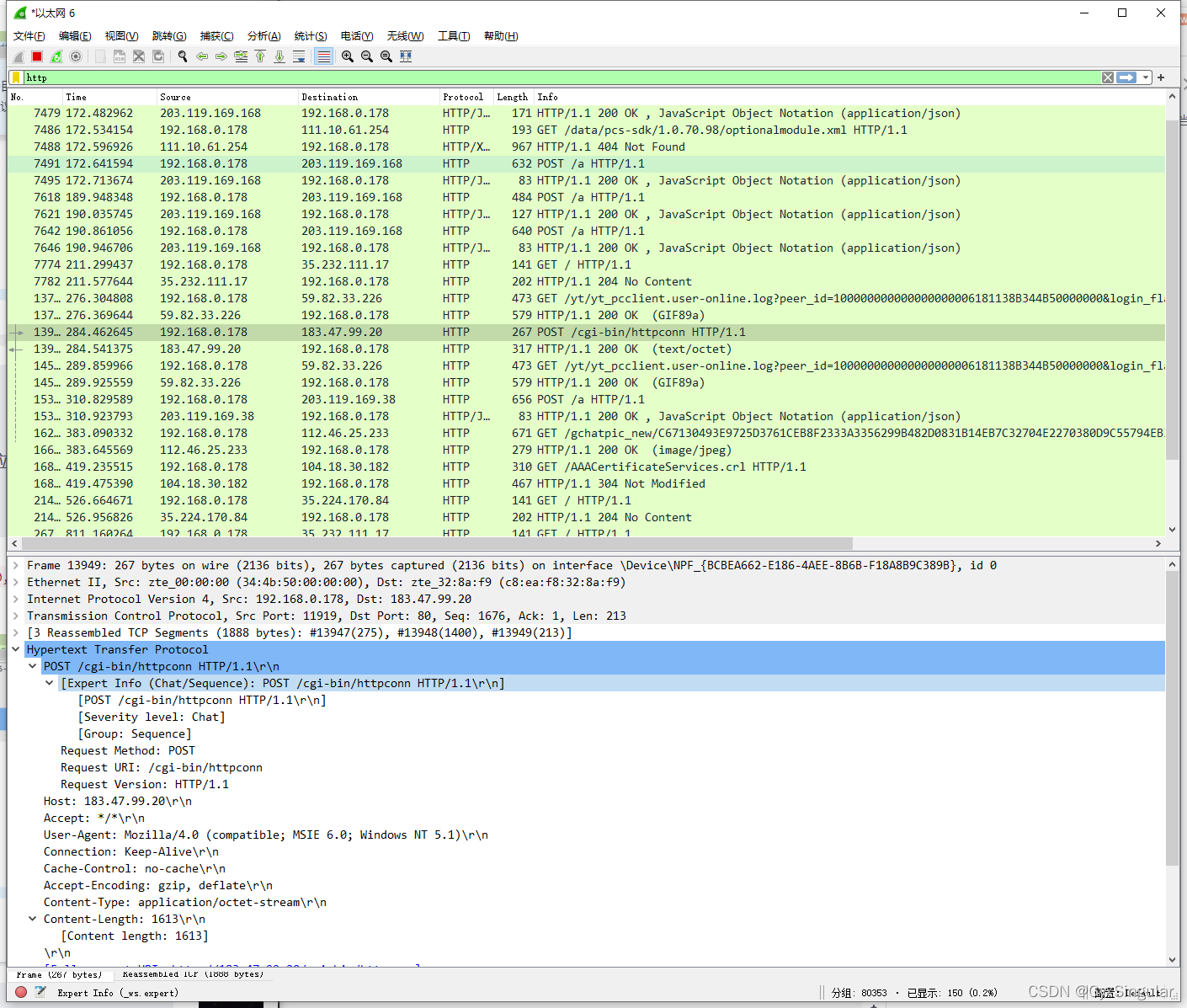Viewport: 1187px width, 1008px height.
Task: Select the AAACertificateServices.crl GET packet
Action: [586, 467]
